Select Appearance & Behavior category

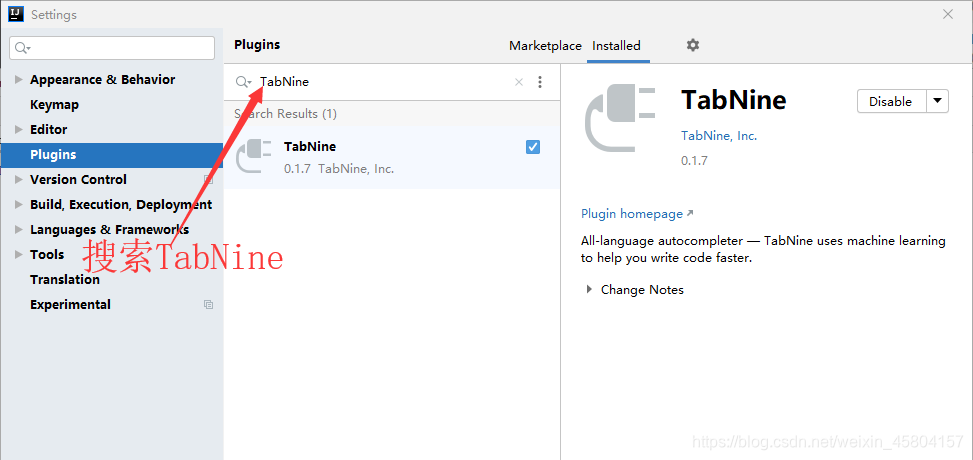click(102, 79)
